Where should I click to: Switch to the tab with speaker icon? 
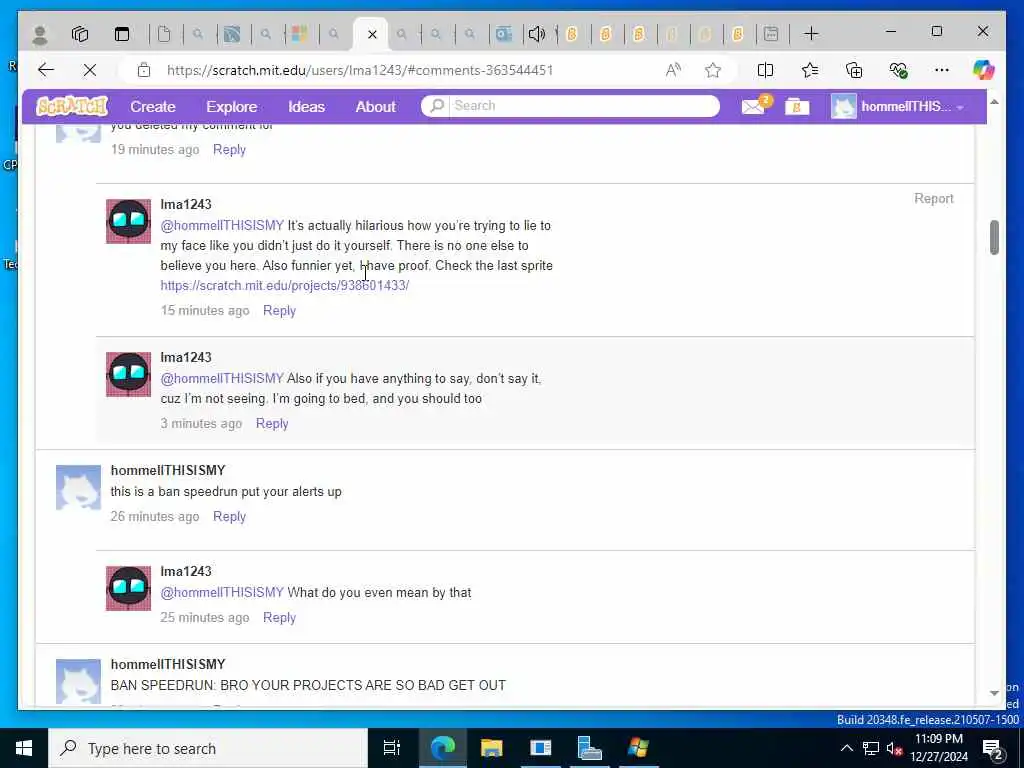click(x=537, y=34)
